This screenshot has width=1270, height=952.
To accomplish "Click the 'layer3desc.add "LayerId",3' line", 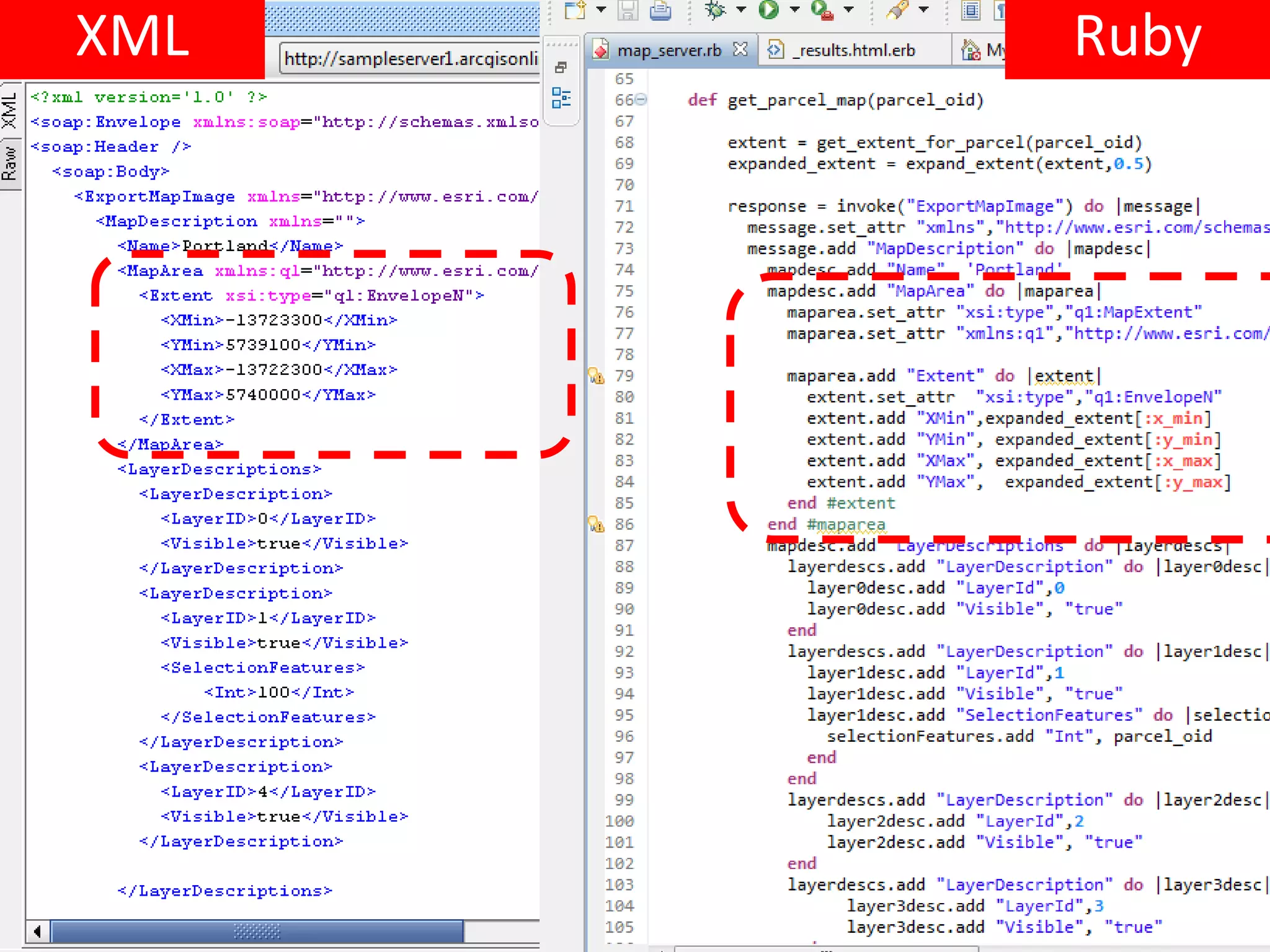I will (x=975, y=906).
